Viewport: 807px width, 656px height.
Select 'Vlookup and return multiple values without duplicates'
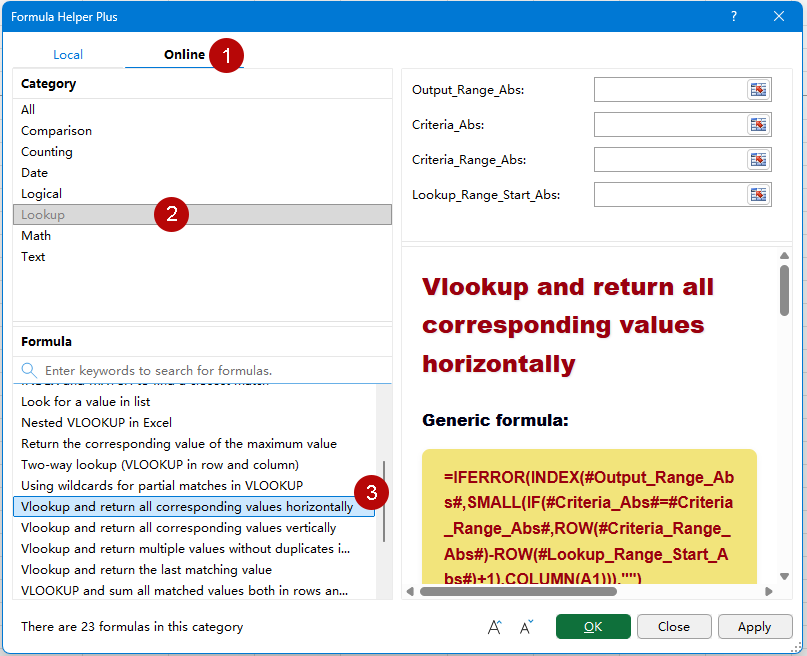[195, 549]
